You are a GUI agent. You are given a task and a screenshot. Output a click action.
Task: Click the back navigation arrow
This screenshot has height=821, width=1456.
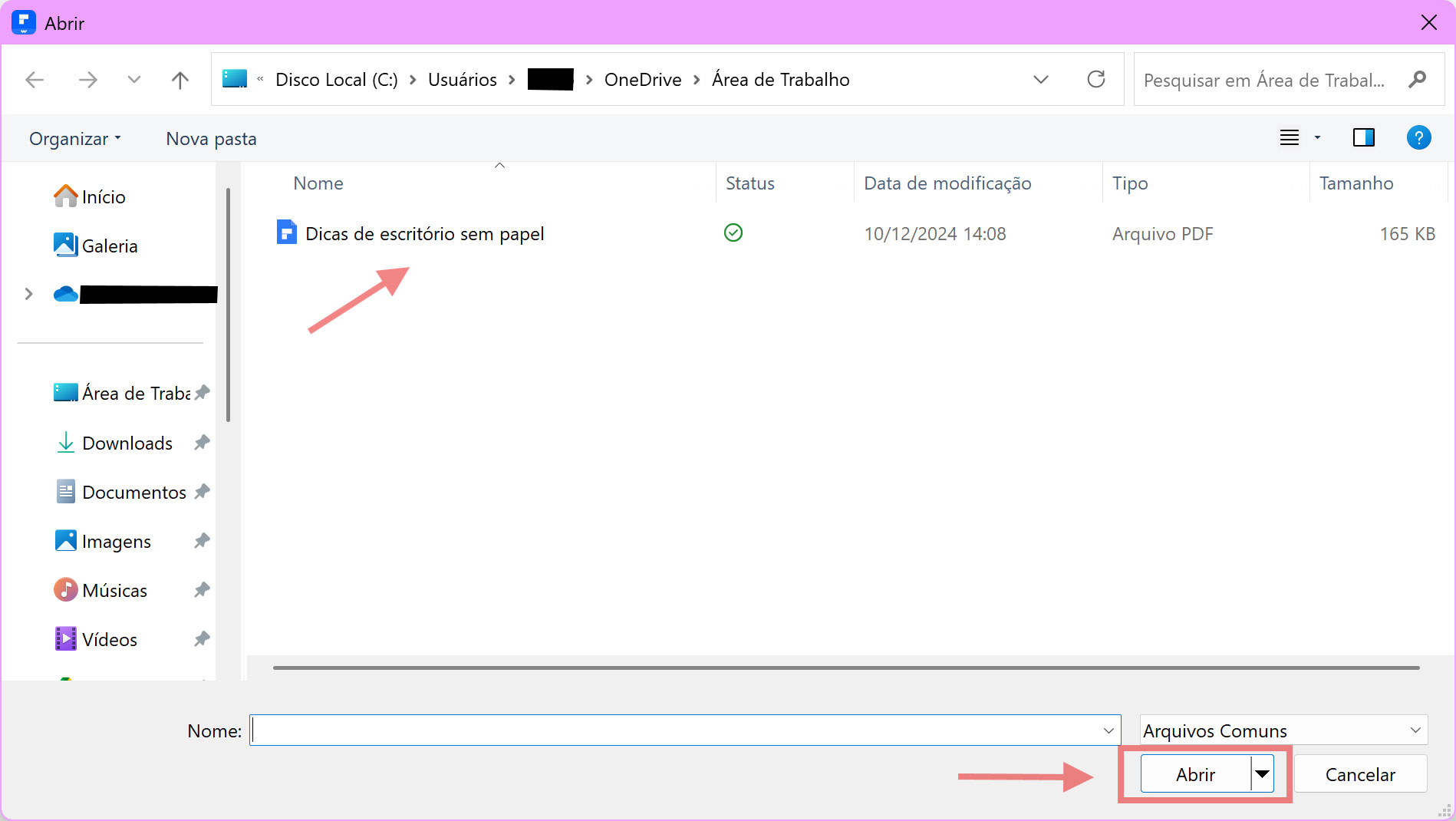(x=35, y=80)
